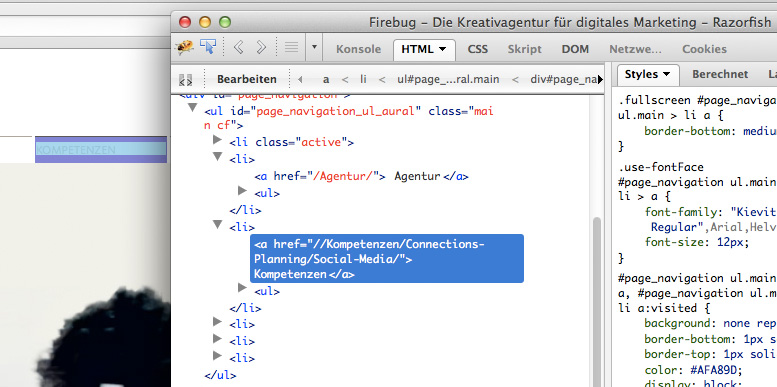This screenshot has width=777, height=387.
Task: Click the page_navigation_ul_aural id value
Action: 335,111
